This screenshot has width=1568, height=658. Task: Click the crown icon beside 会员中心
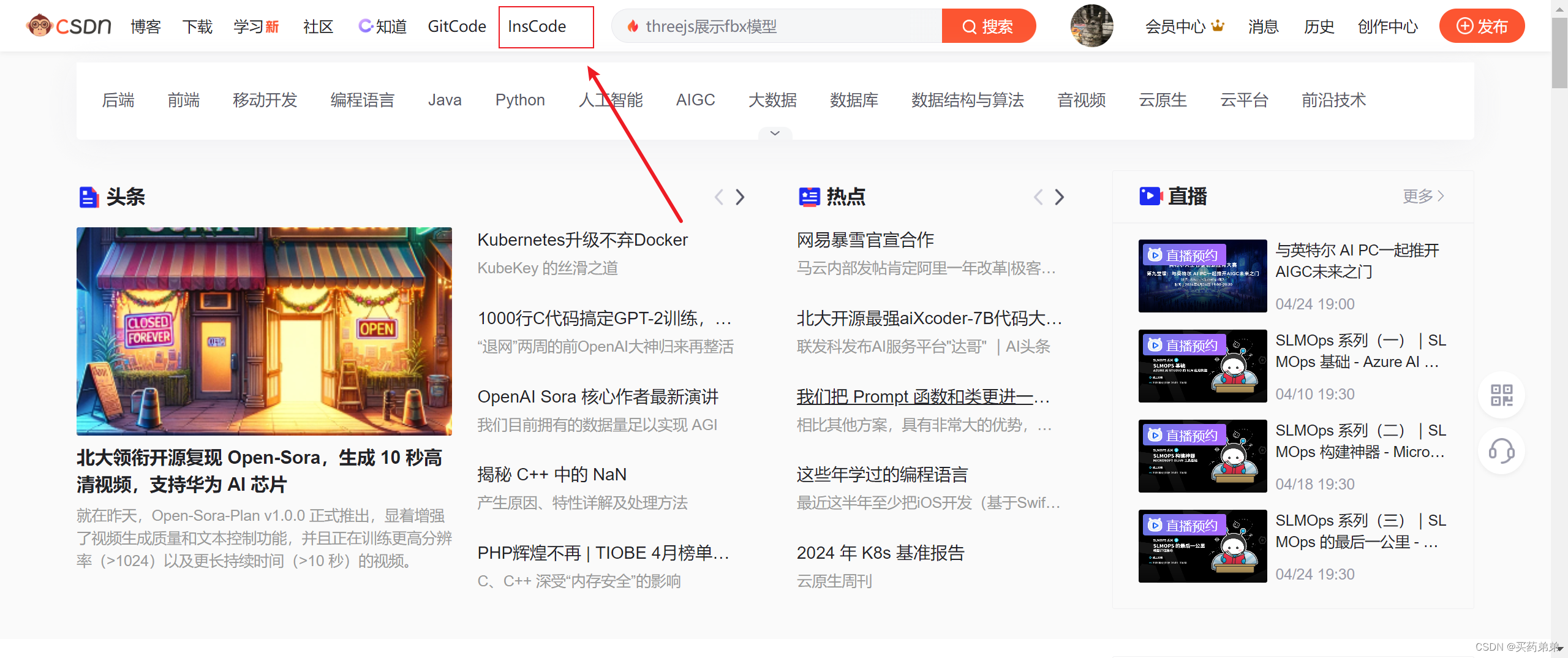[1218, 26]
